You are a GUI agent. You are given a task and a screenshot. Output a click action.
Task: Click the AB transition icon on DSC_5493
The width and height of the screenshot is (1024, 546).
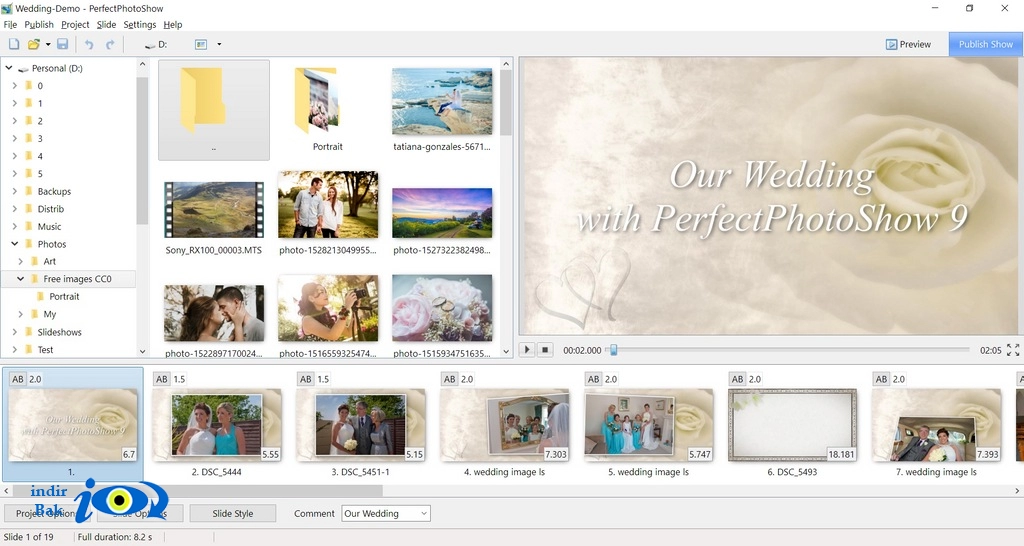[737, 379]
